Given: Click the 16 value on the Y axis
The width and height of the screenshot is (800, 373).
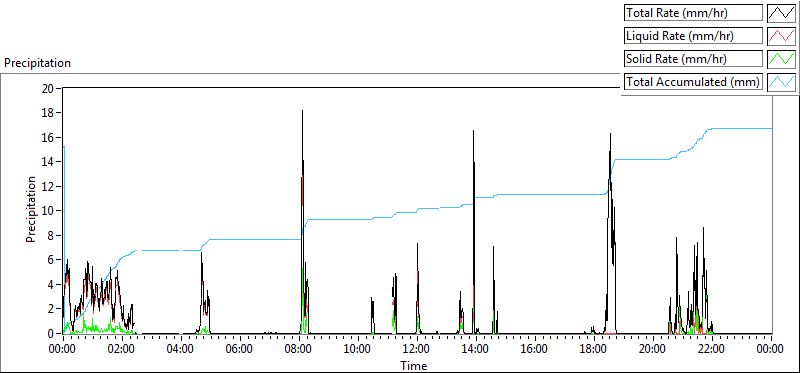Looking at the screenshot, I should tap(48, 137).
